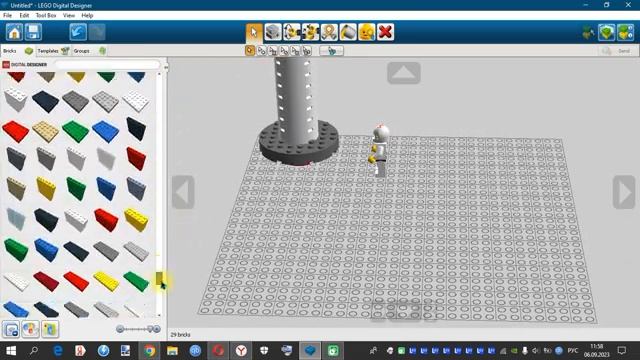The image size is (640, 360).
Task: Choose the second multiple selection sub-tool
Action: pyautogui.click(x=261, y=51)
